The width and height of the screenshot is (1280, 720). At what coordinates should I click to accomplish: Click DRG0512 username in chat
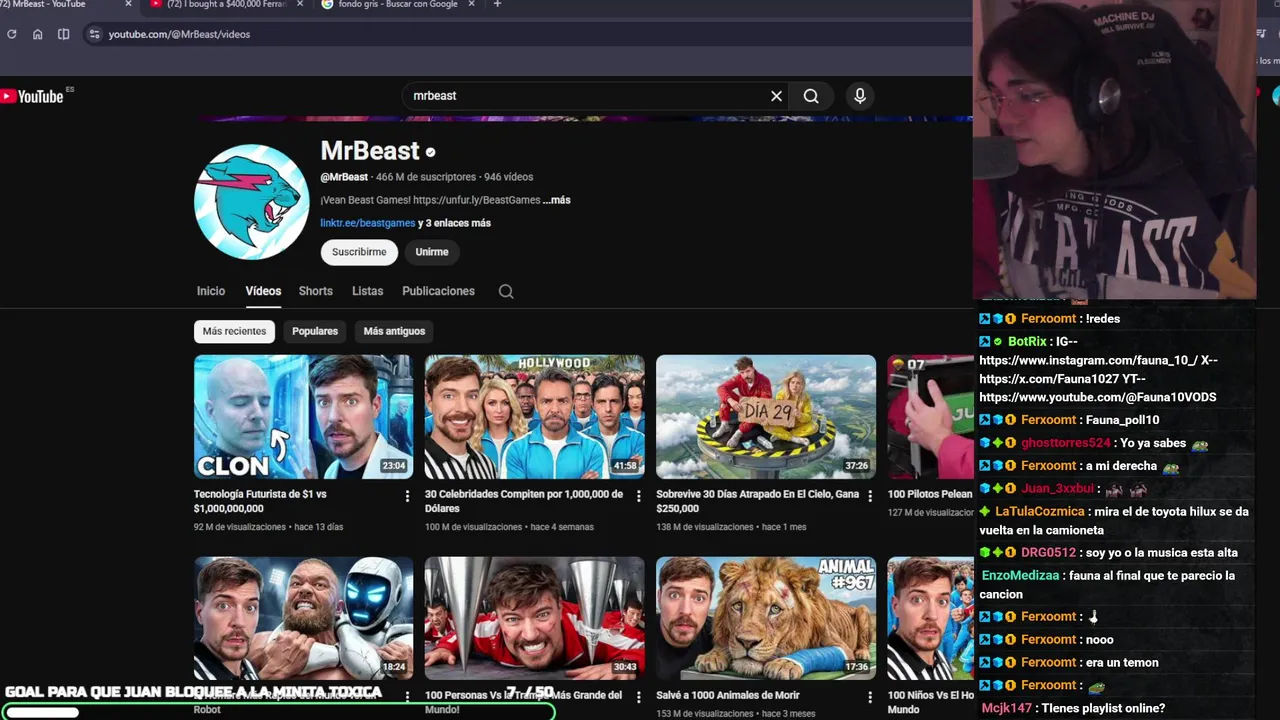[1048, 553]
